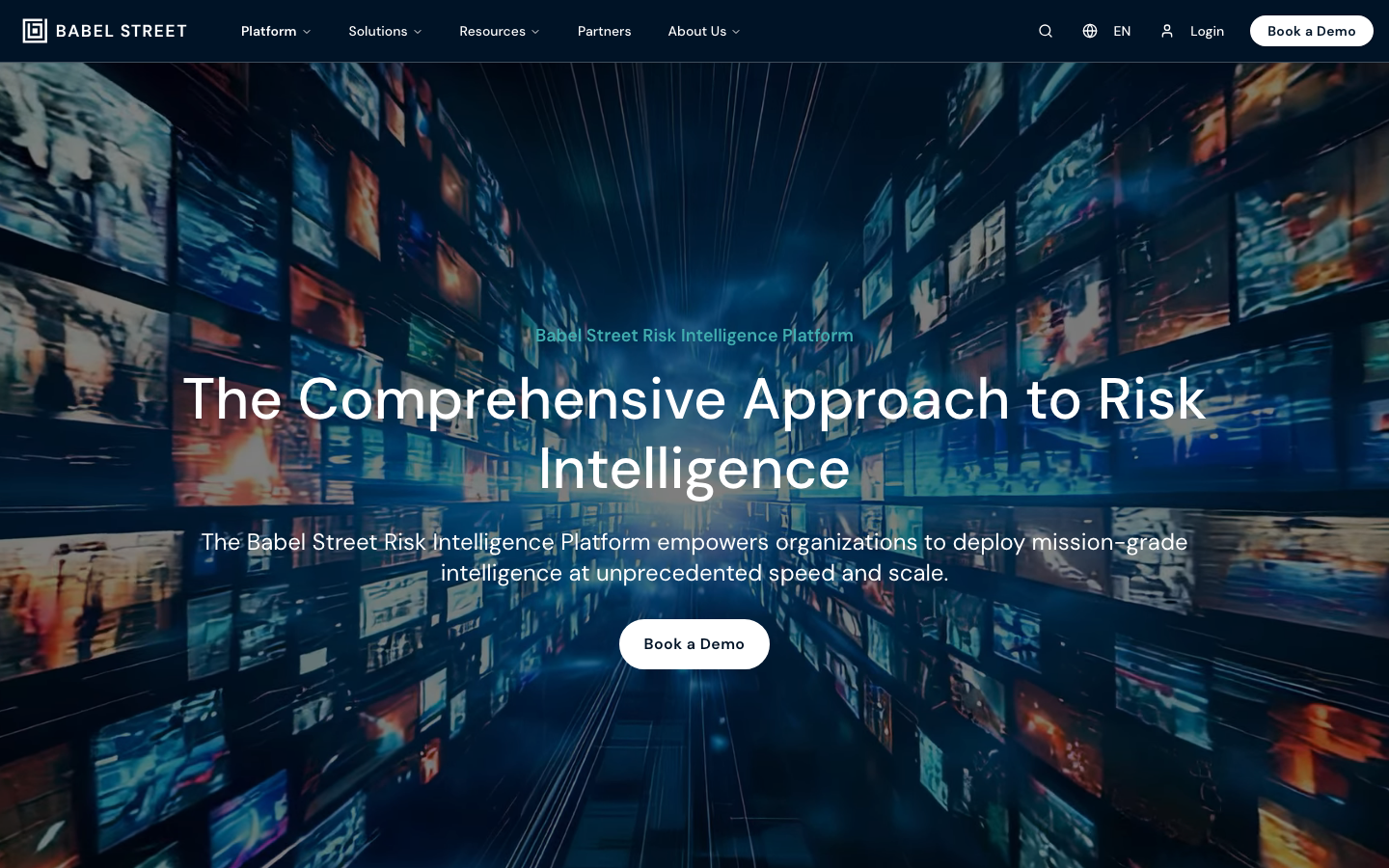The width and height of the screenshot is (1389, 868).
Task: Click the Babel Street logo icon
Action: [35, 31]
